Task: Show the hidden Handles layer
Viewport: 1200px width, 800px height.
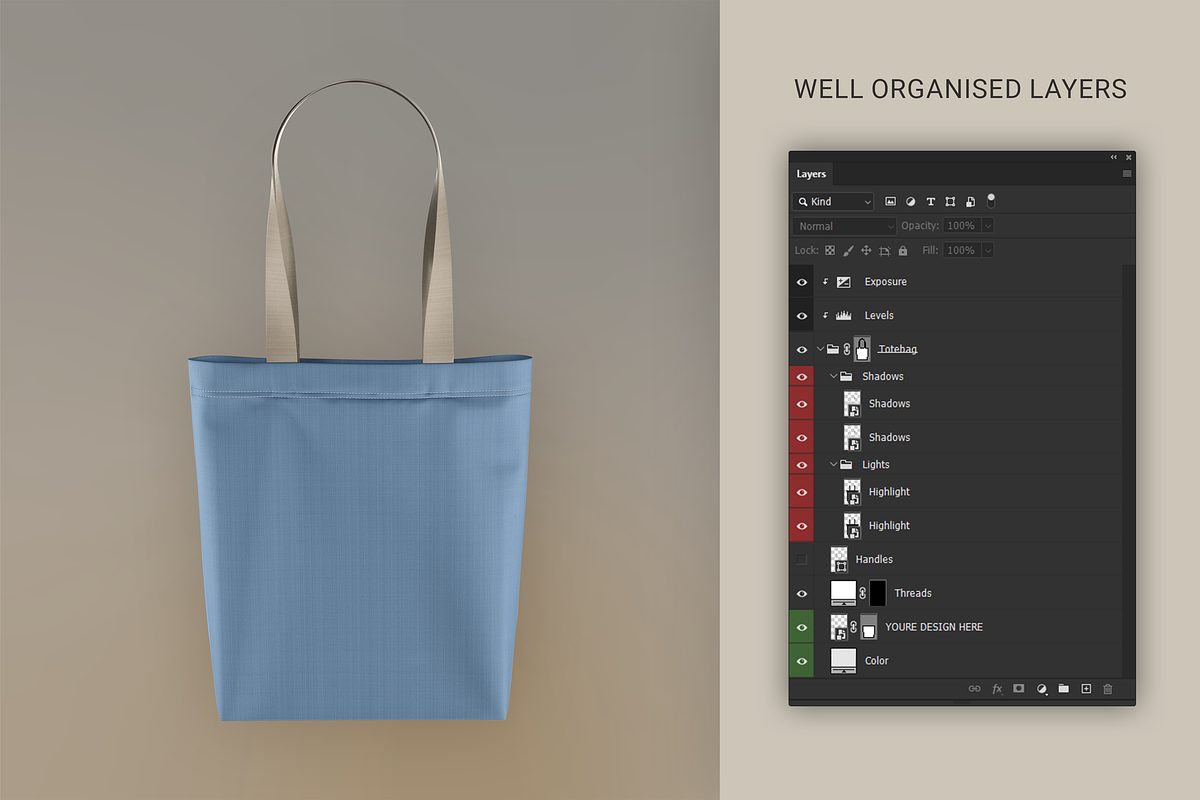Action: 801,559
